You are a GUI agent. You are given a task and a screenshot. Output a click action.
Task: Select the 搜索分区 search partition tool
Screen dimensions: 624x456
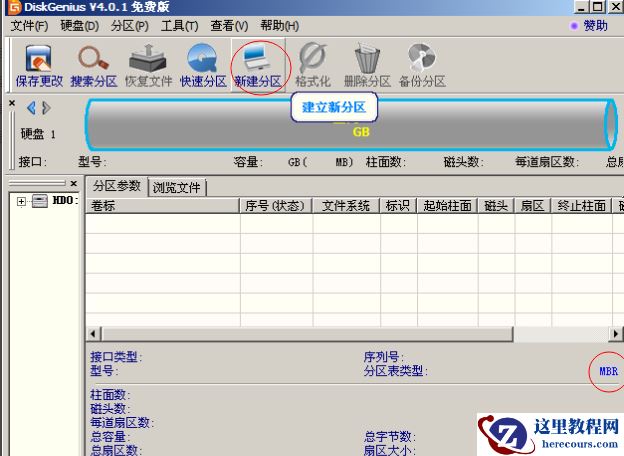94,66
